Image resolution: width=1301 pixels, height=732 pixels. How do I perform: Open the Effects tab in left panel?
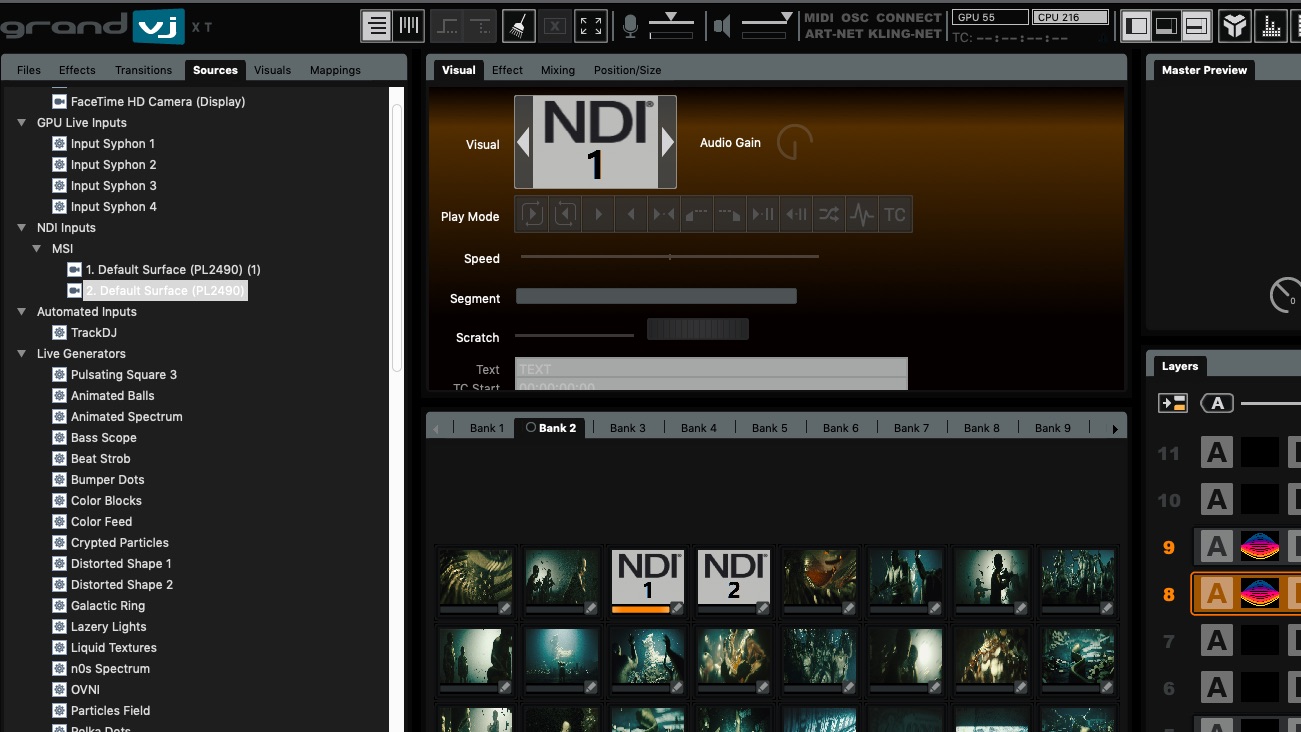(77, 70)
